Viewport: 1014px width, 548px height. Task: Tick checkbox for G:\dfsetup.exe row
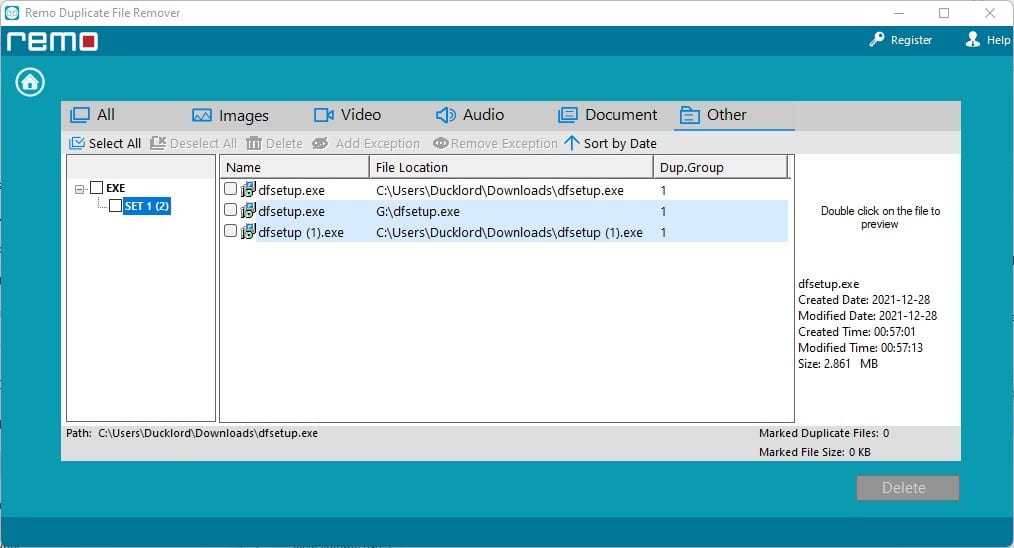pos(230,210)
